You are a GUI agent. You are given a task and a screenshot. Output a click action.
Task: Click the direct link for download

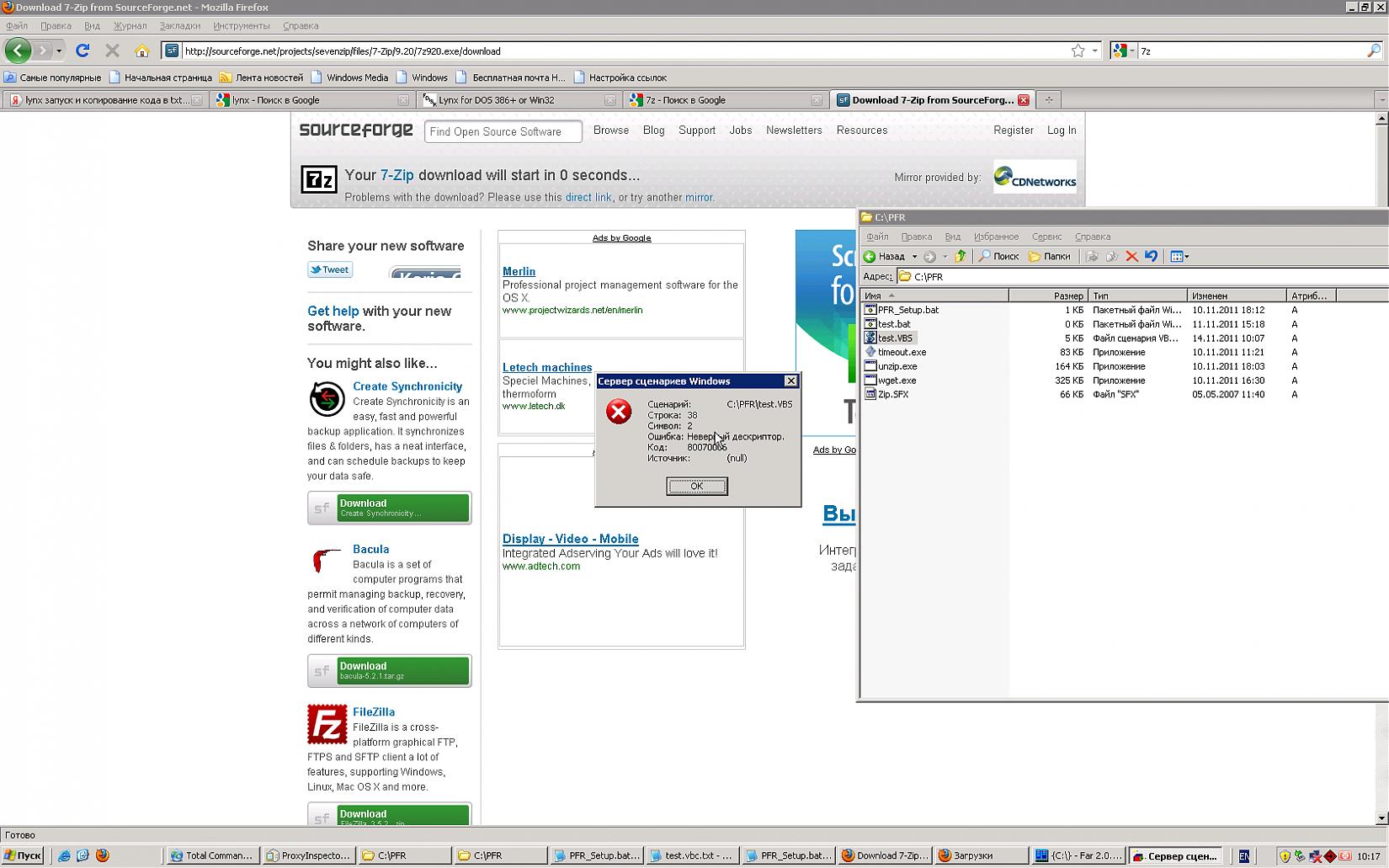click(588, 198)
